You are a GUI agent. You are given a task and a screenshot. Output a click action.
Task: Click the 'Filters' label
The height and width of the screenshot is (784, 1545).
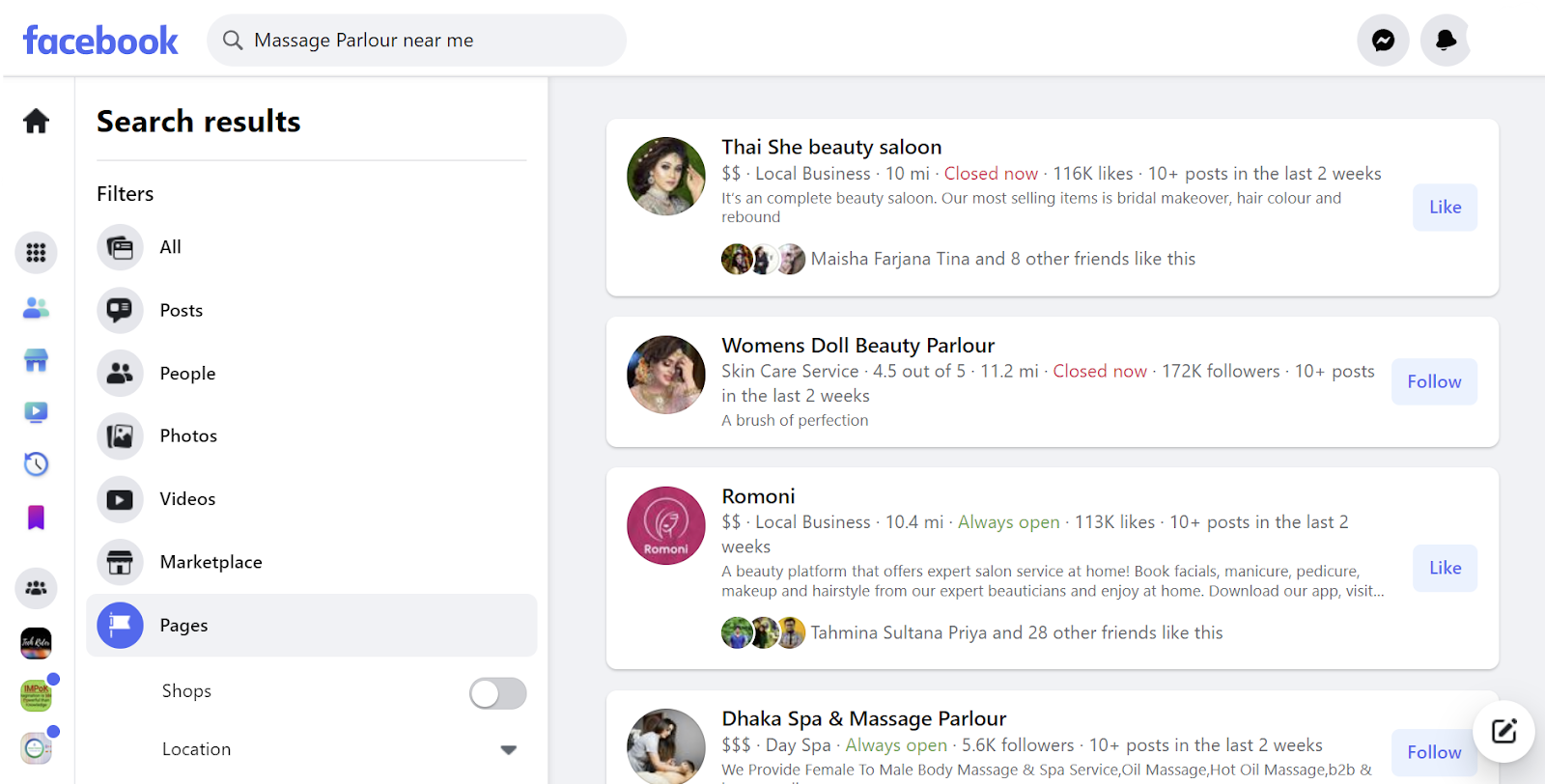pos(125,194)
